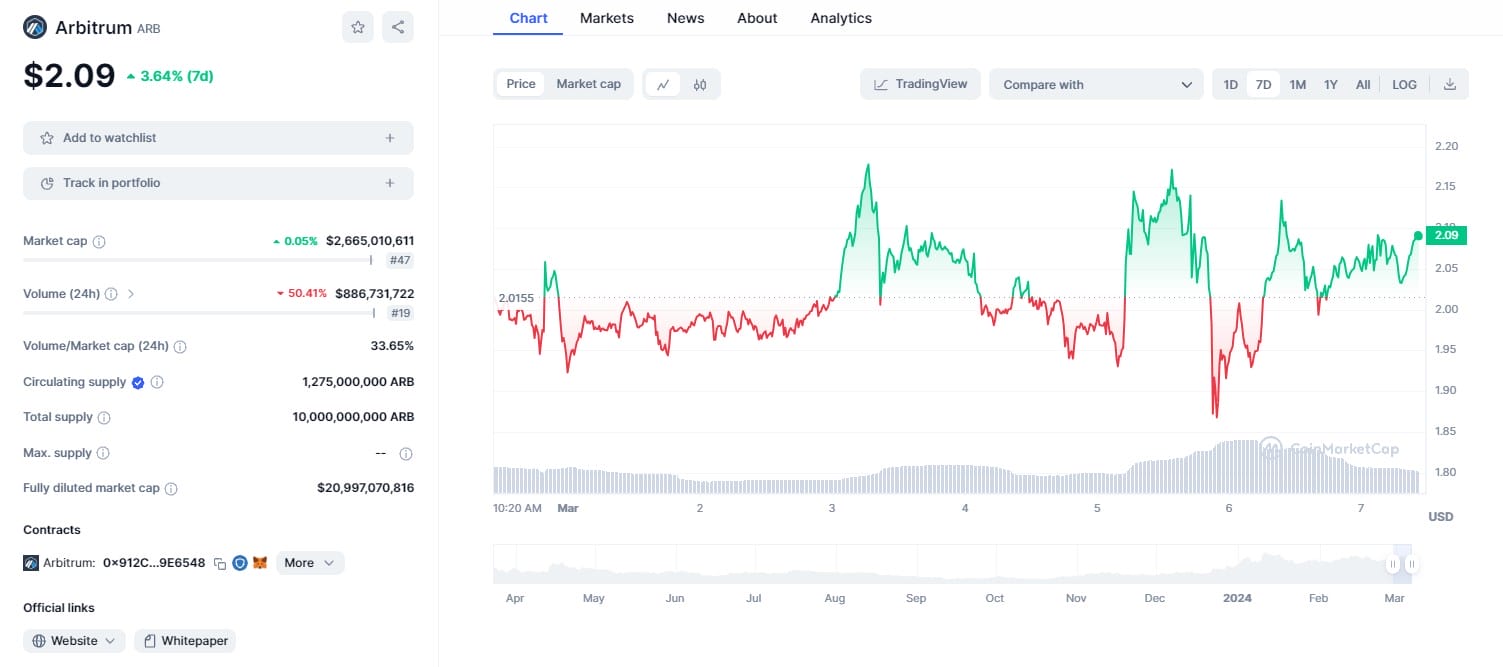Viewport: 1503px width, 667px height.
Task: Open the Whitepaper link
Action: (x=185, y=641)
